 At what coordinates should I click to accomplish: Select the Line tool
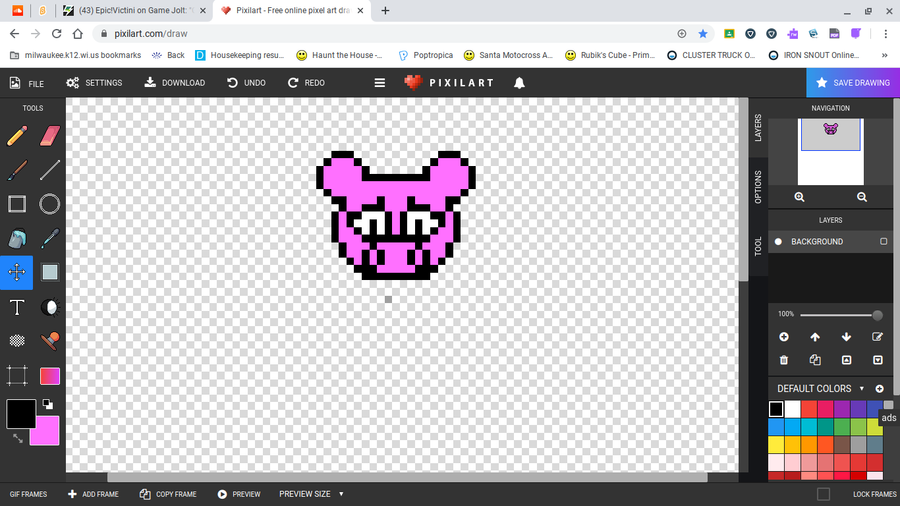click(50, 170)
